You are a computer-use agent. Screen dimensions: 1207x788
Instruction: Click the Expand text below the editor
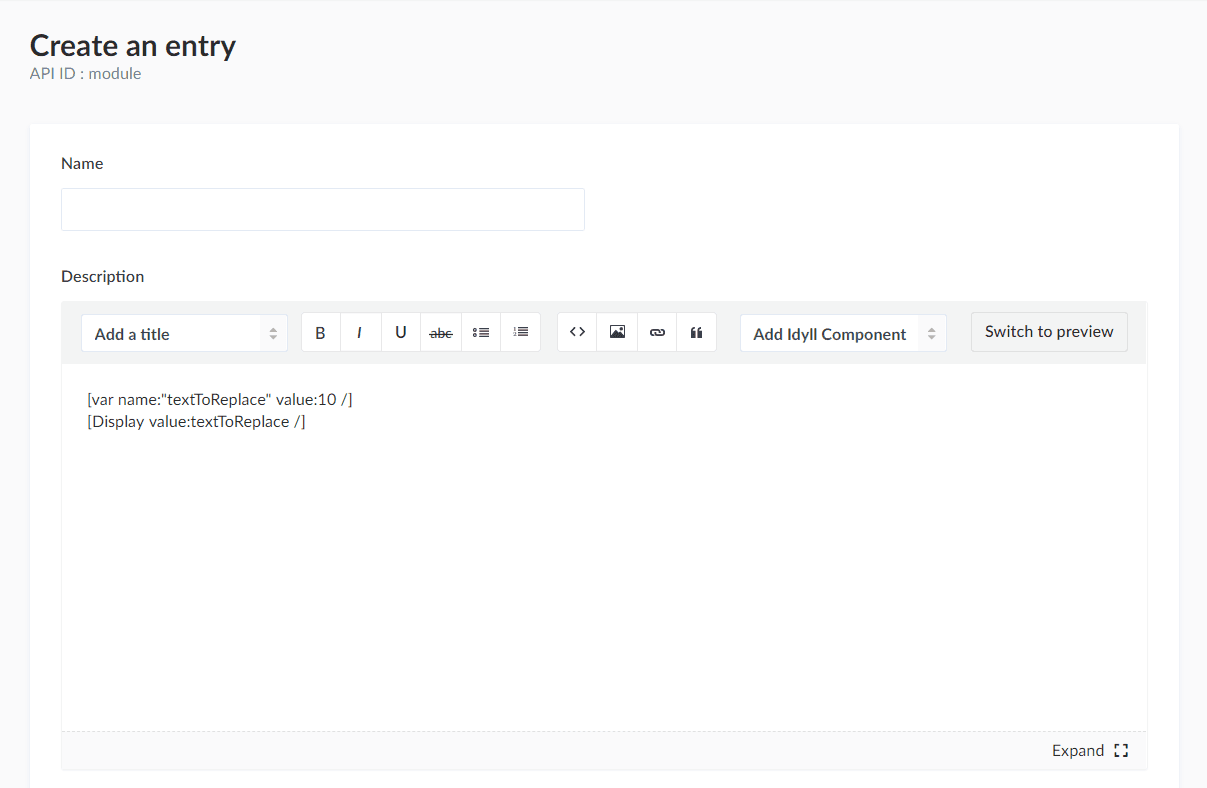(1078, 751)
